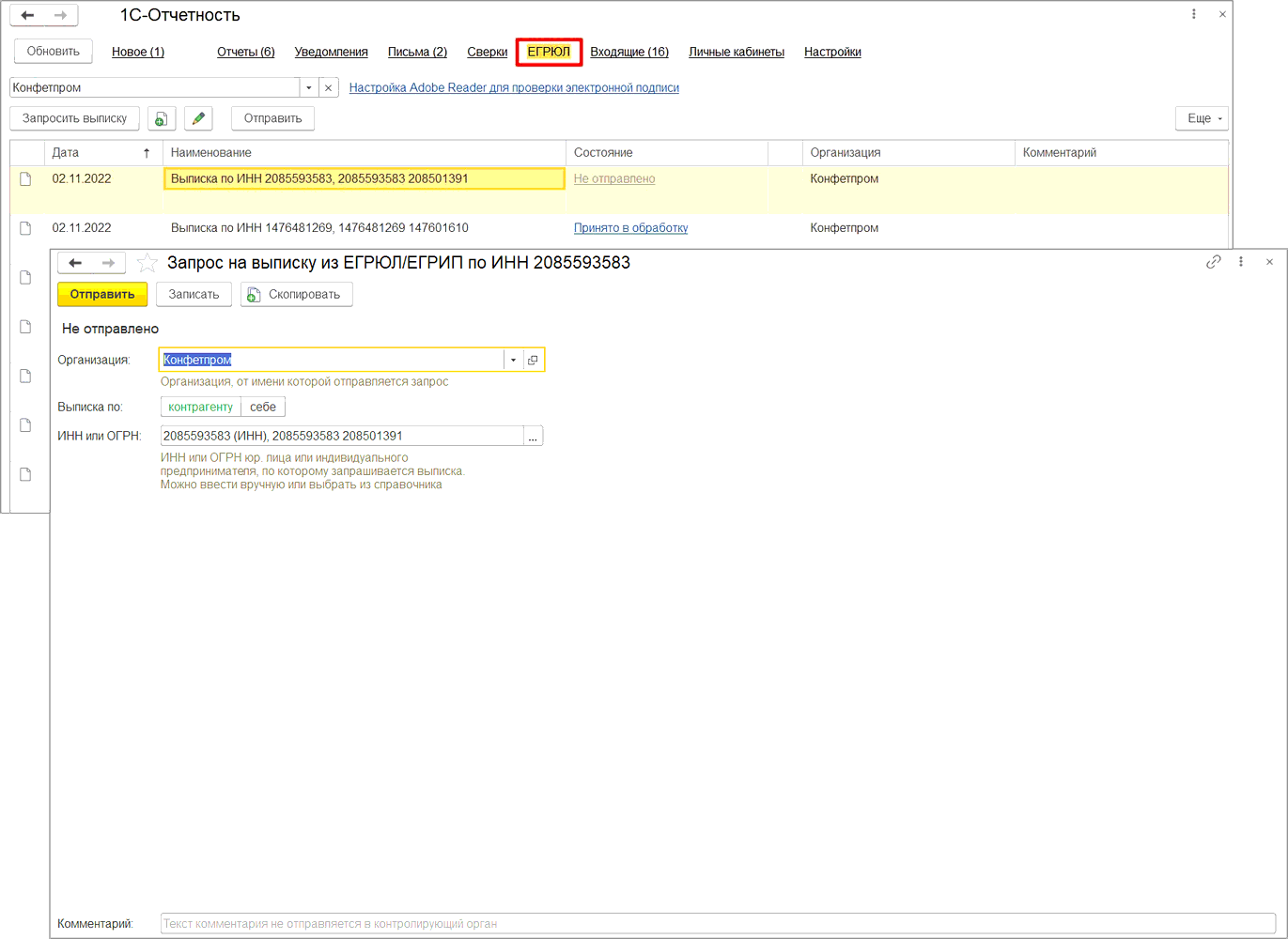Copy link to request form icon
This screenshot has width=1288, height=939.
pos(1214,262)
